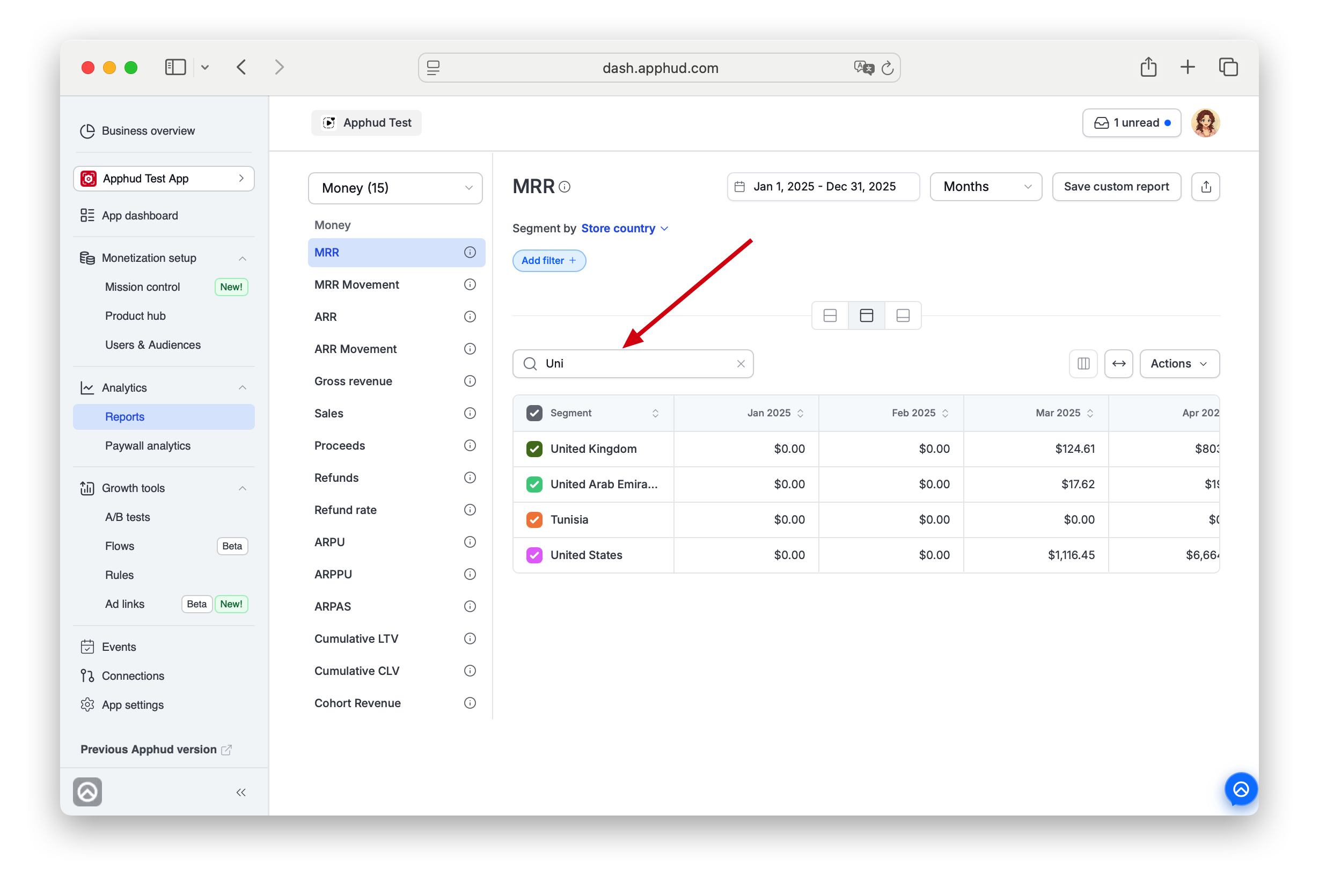This screenshot has height=896, width=1319.
Task: Click into the segment search field
Action: 633,364
